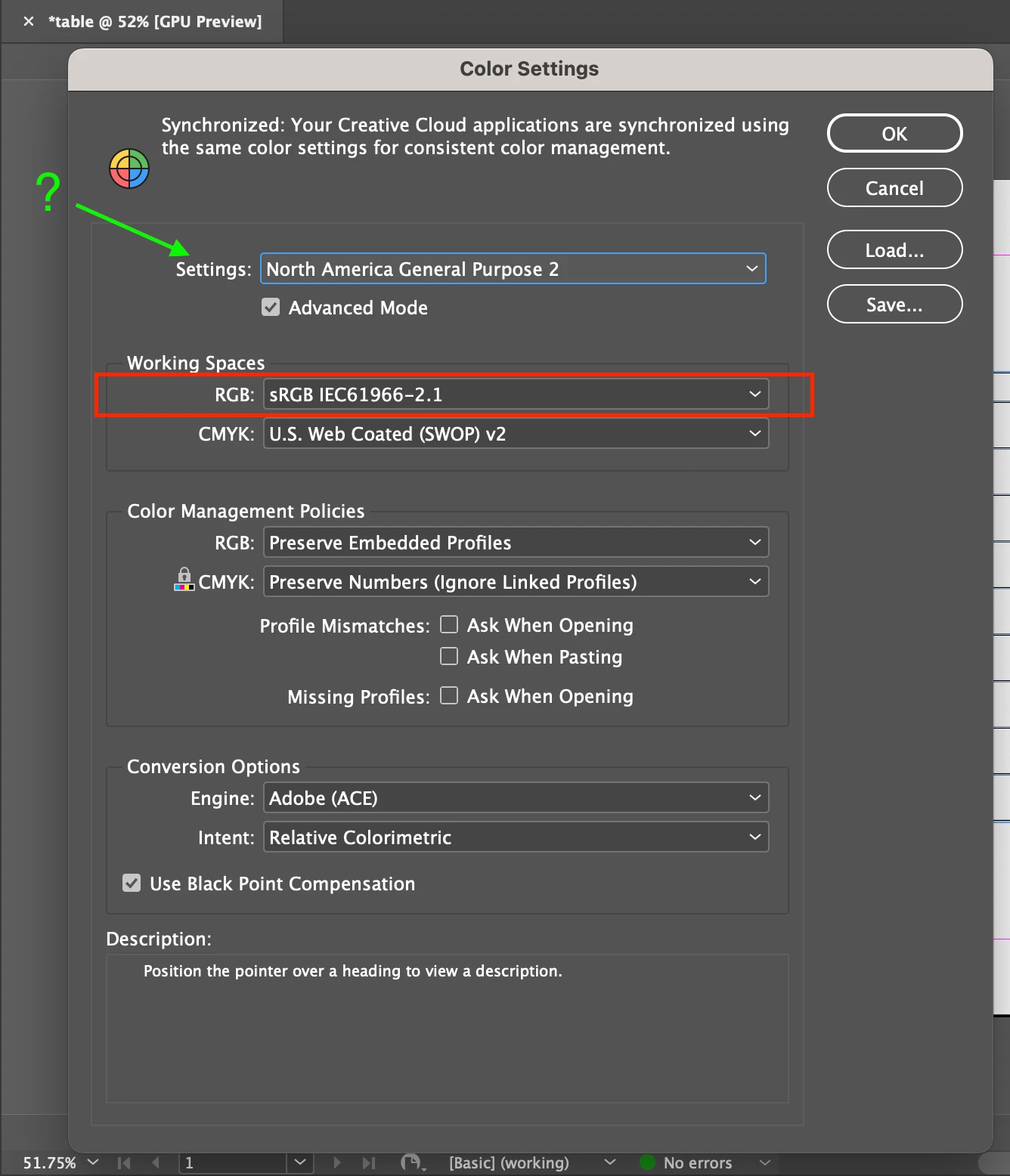Open the conversion Engine dropdown
This screenshot has width=1010, height=1176.
click(x=516, y=797)
